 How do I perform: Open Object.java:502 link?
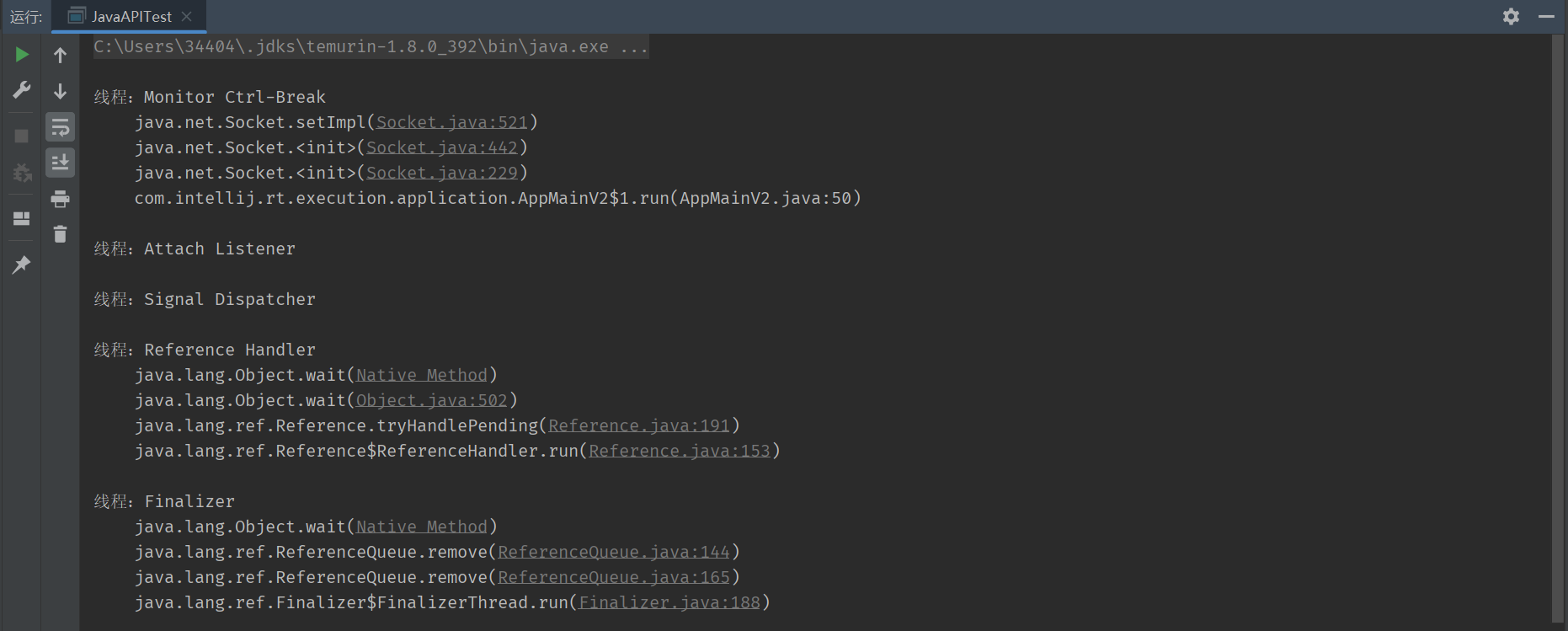(431, 400)
